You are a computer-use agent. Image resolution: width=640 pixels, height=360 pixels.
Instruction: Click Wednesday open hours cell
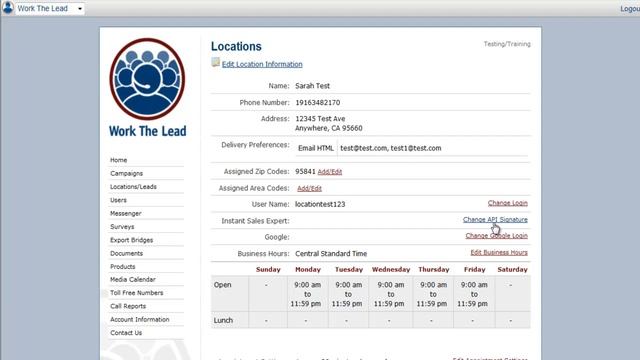[x=391, y=294]
